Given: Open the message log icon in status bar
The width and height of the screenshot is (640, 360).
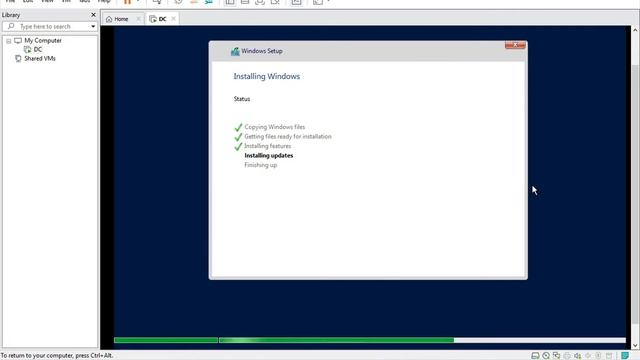Looking at the screenshot, I should click(x=625, y=356).
